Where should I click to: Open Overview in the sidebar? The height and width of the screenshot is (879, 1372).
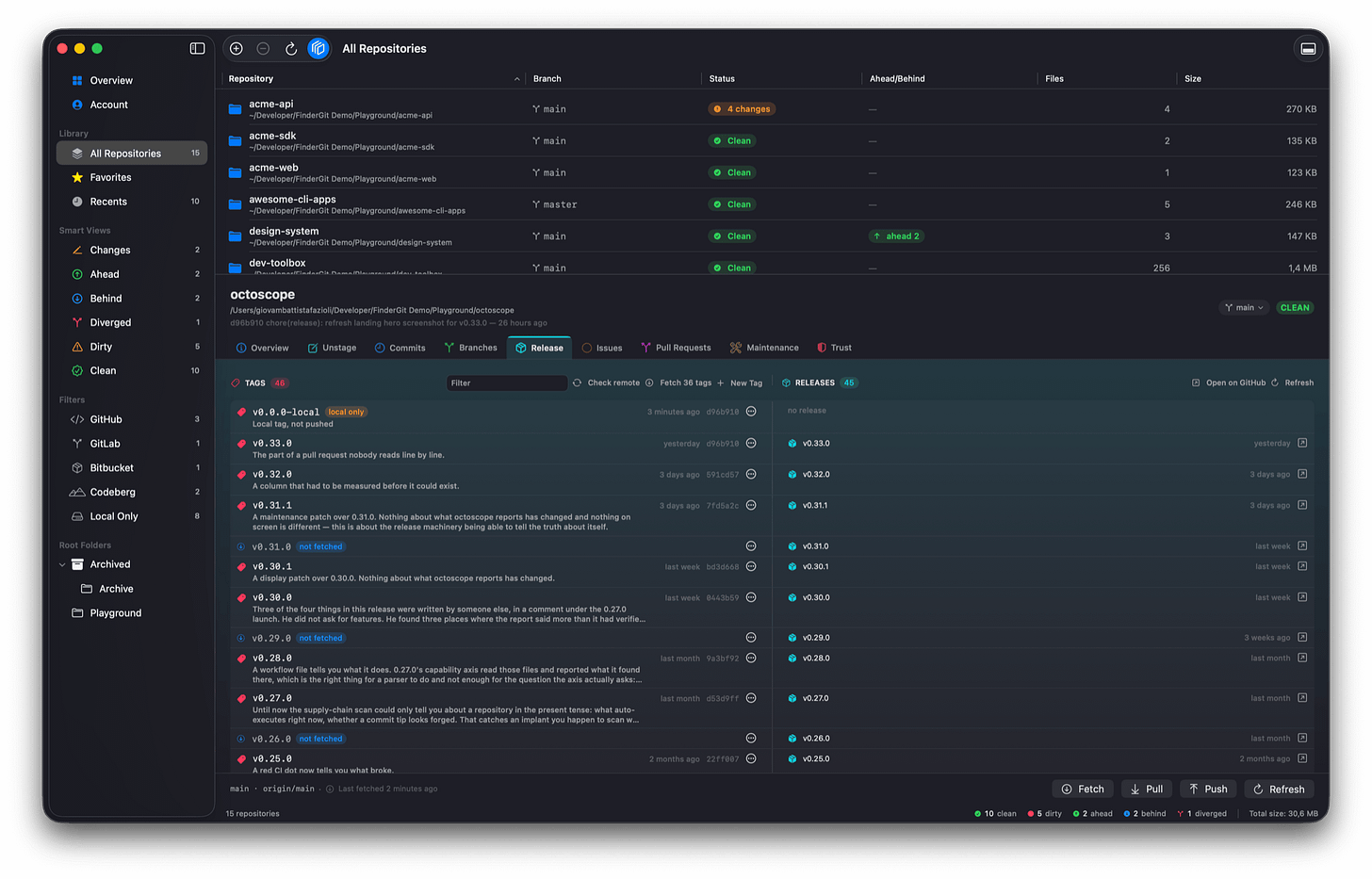132,80
